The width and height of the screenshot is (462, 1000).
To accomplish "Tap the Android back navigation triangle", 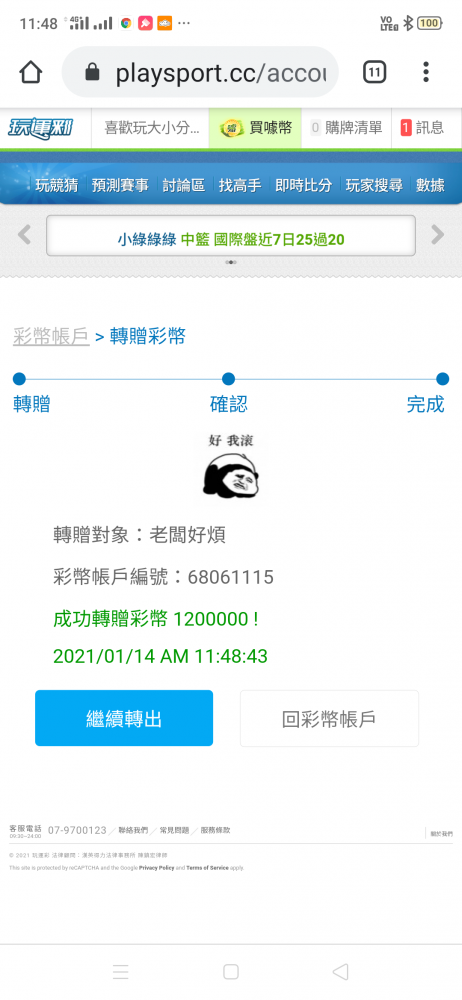I will 340,971.
